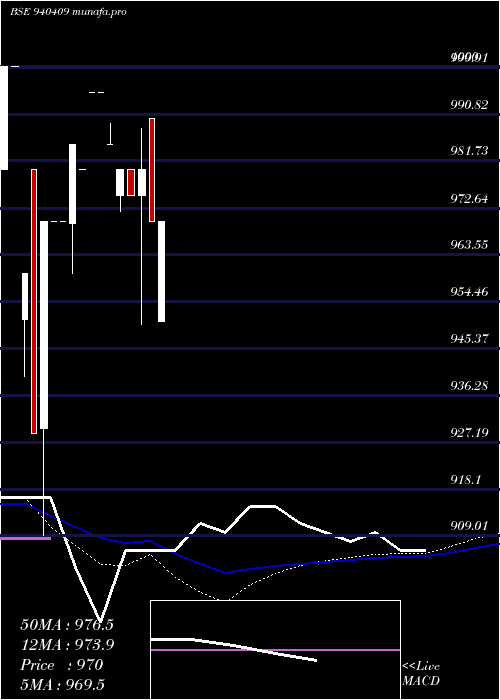Click the 909.01 price axis label
The image size is (500, 700).
pyautogui.click(x=469, y=526)
